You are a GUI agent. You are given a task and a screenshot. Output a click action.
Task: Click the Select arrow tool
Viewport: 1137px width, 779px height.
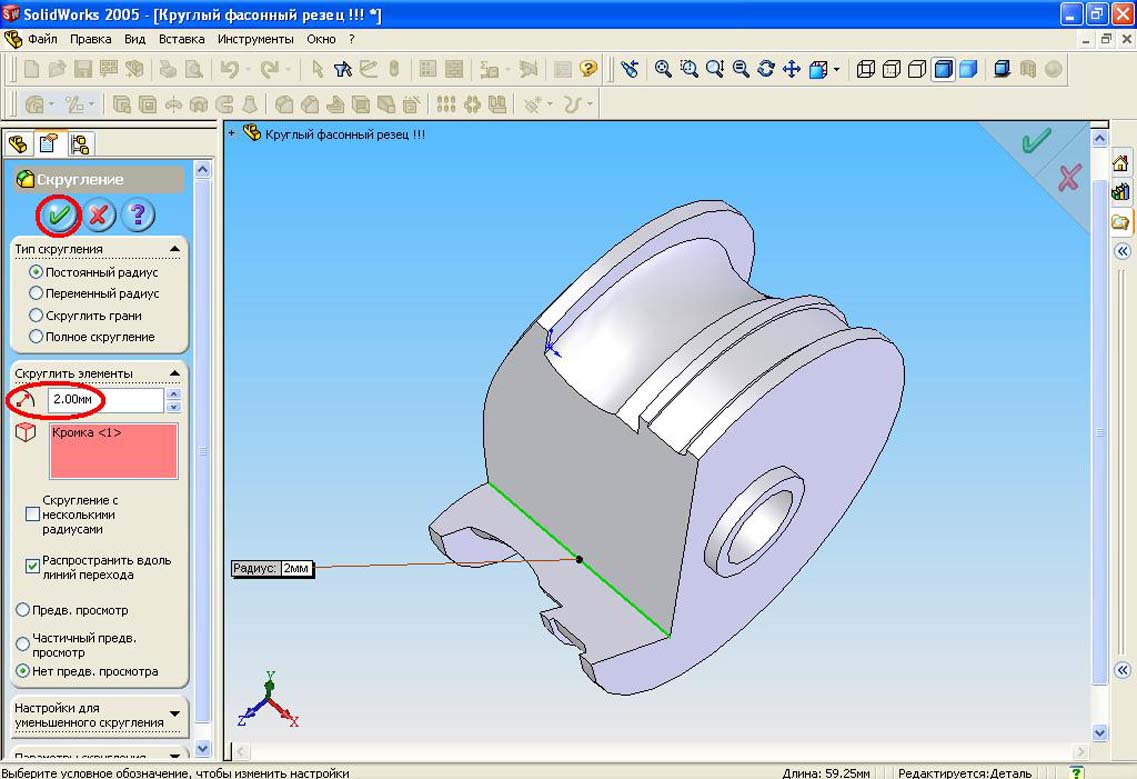coord(317,69)
